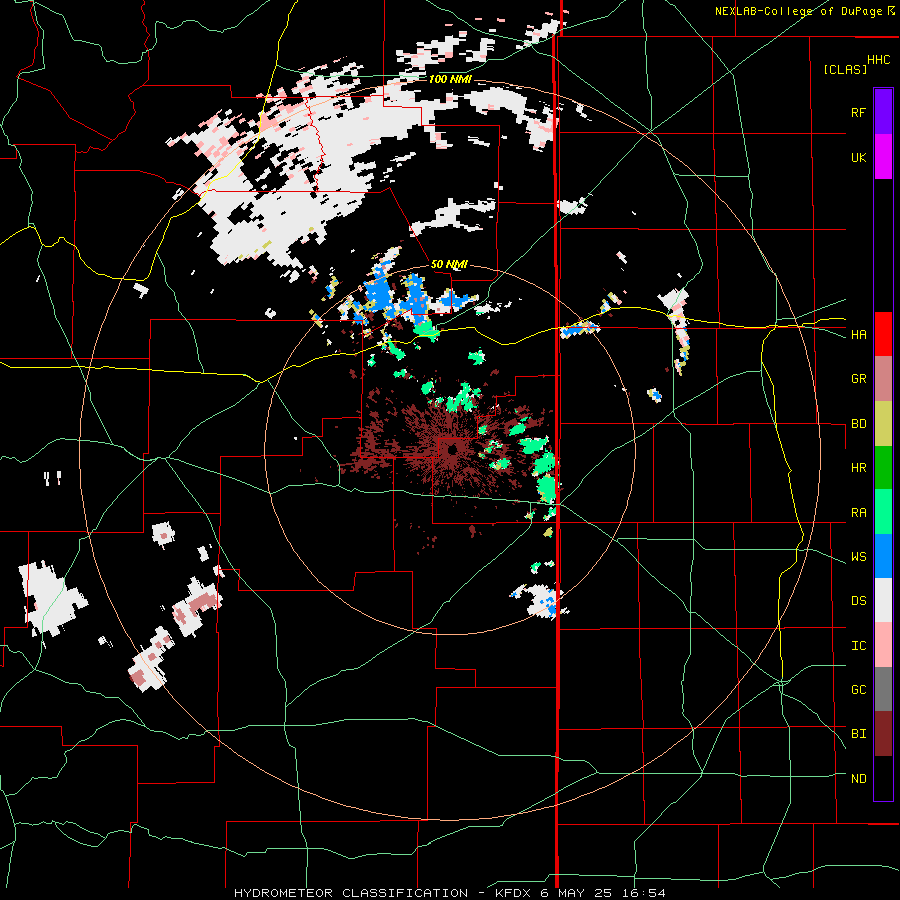The height and width of the screenshot is (900, 900).
Task: Click the DS white legend swatch
Action: (x=883, y=600)
